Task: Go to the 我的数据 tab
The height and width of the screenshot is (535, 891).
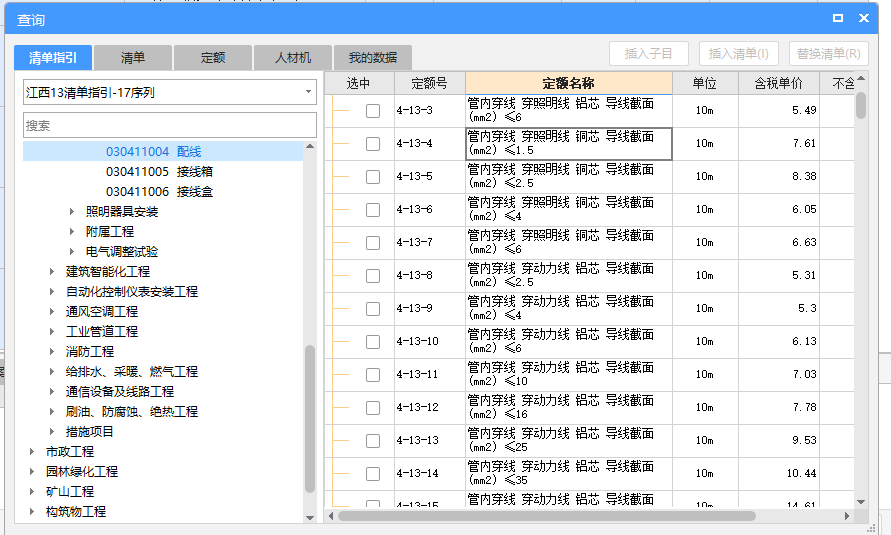Action: (x=373, y=57)
